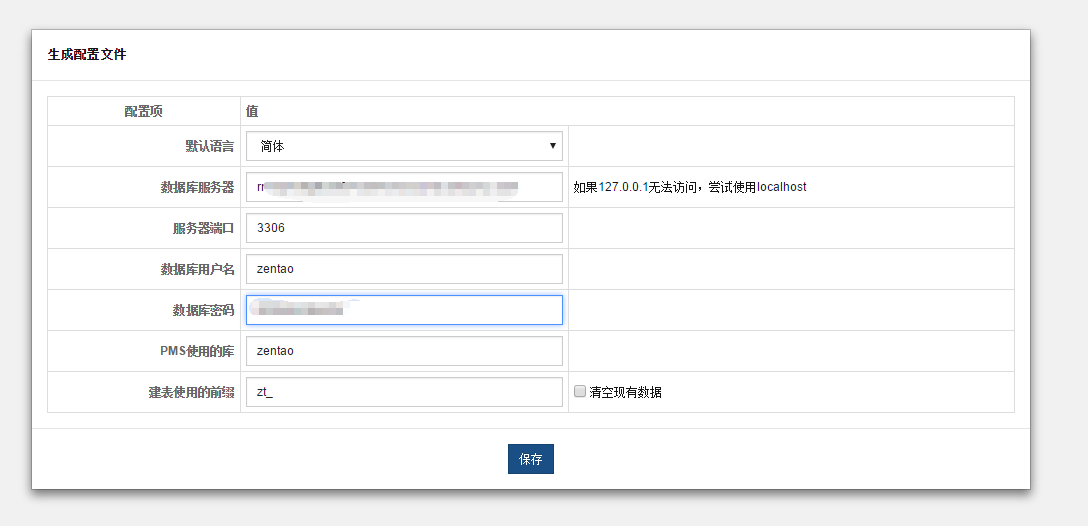
Task: Click the 值 column header
Action: click(x=252, y=111)
